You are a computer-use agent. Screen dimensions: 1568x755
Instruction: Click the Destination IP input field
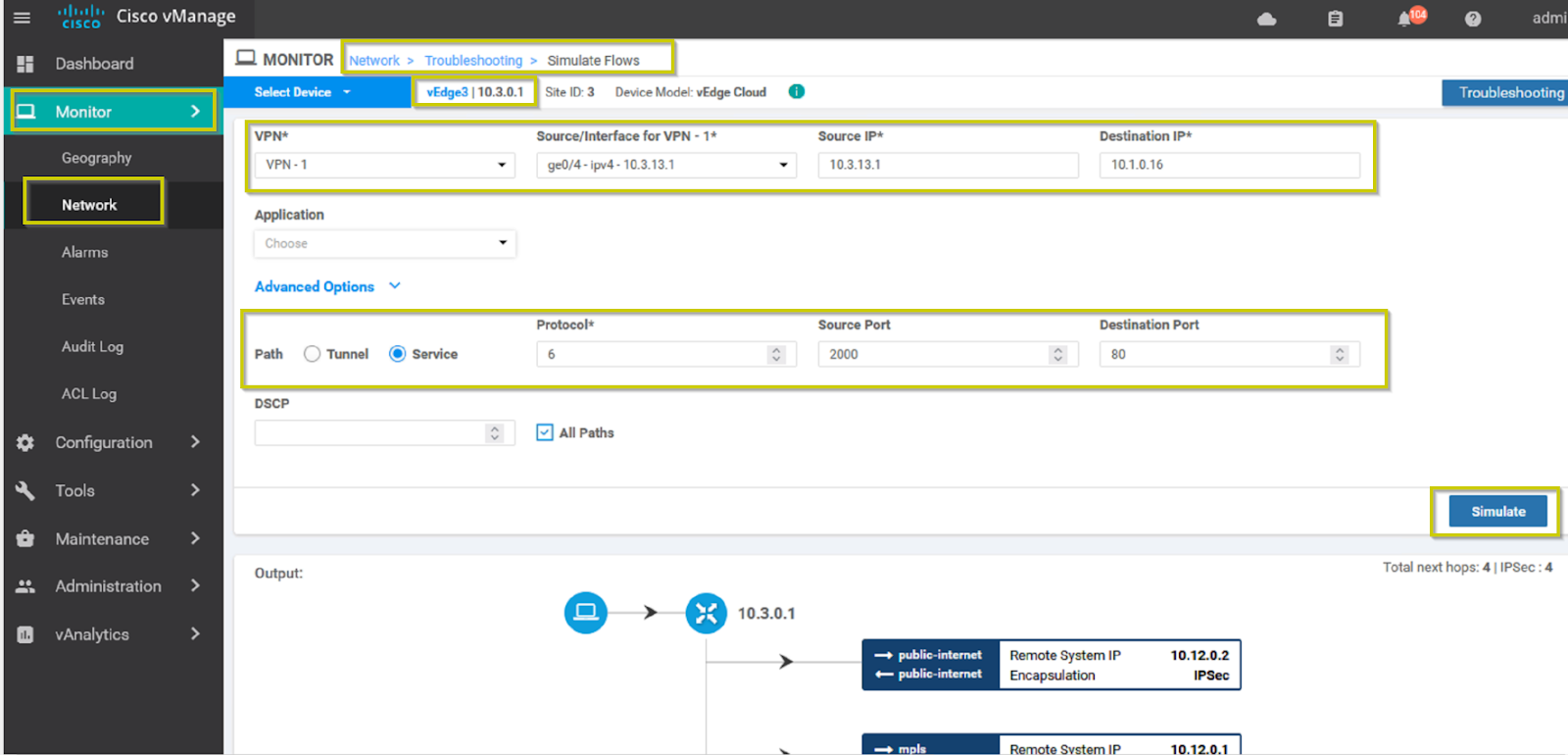pos(1230,165)
